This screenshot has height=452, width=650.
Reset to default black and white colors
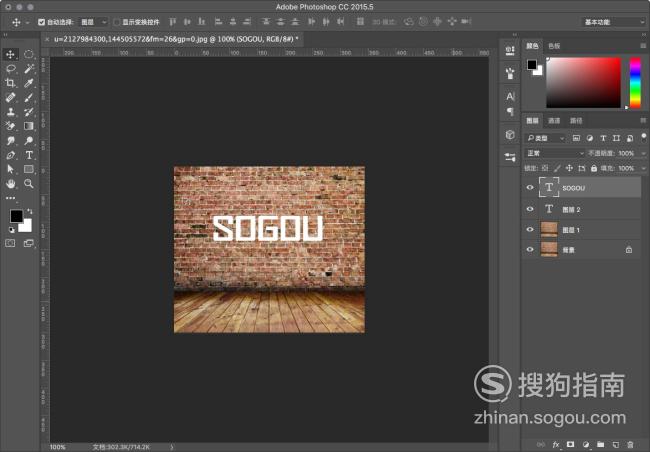point(12,230)
